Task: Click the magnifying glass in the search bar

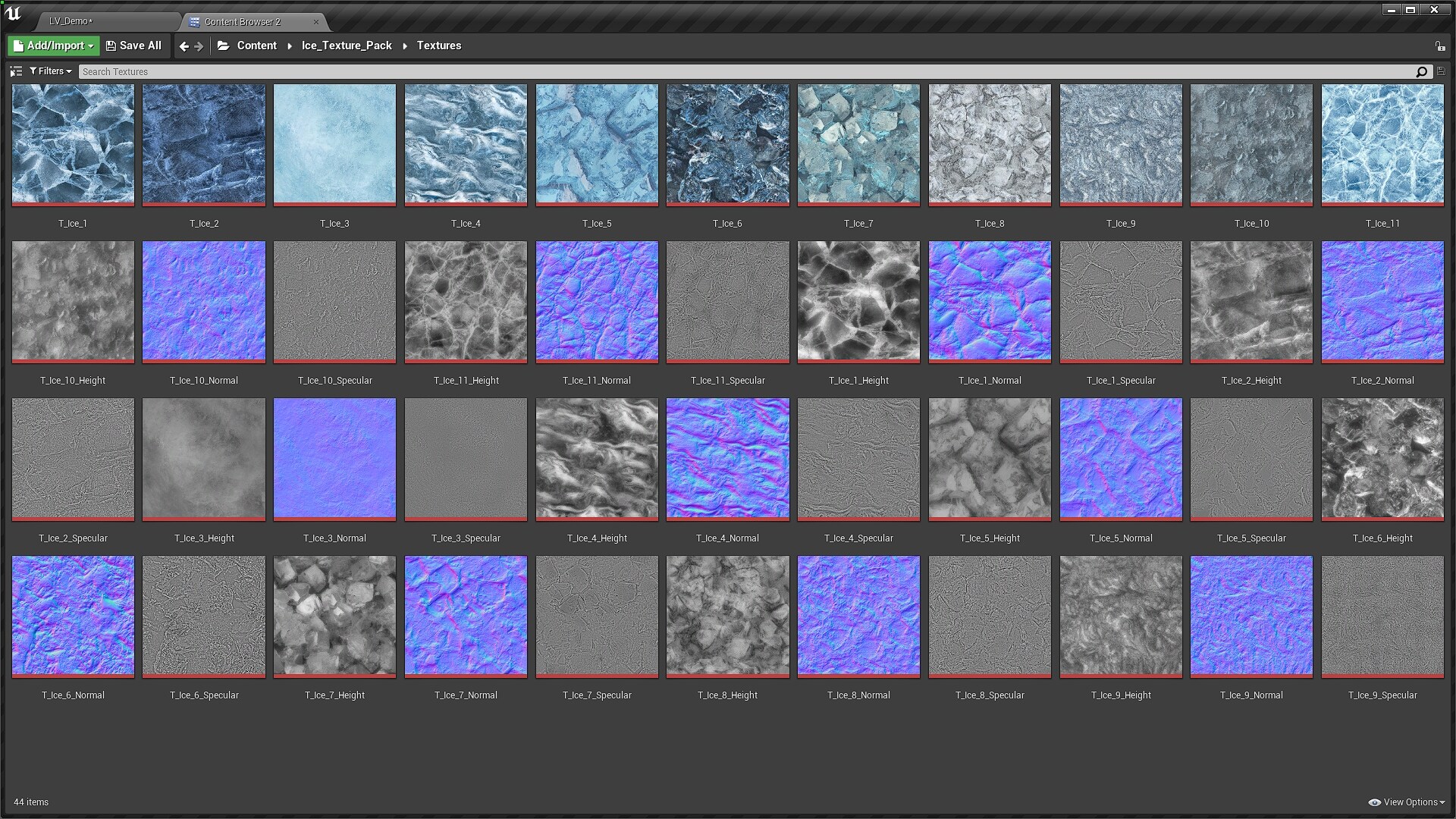Action: (1421, 71)
